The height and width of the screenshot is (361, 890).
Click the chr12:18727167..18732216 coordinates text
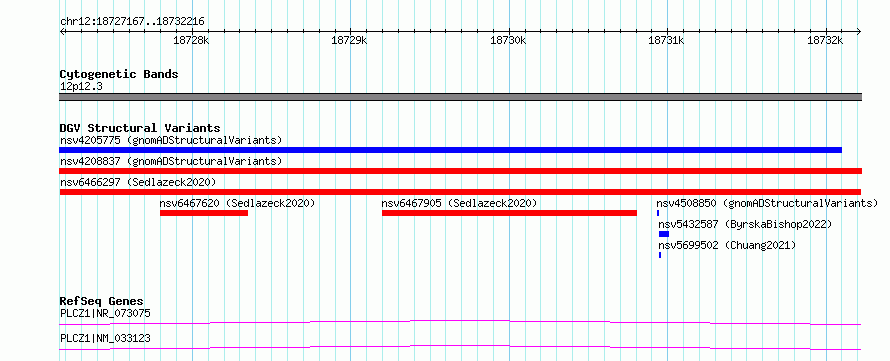coord(132,22)
